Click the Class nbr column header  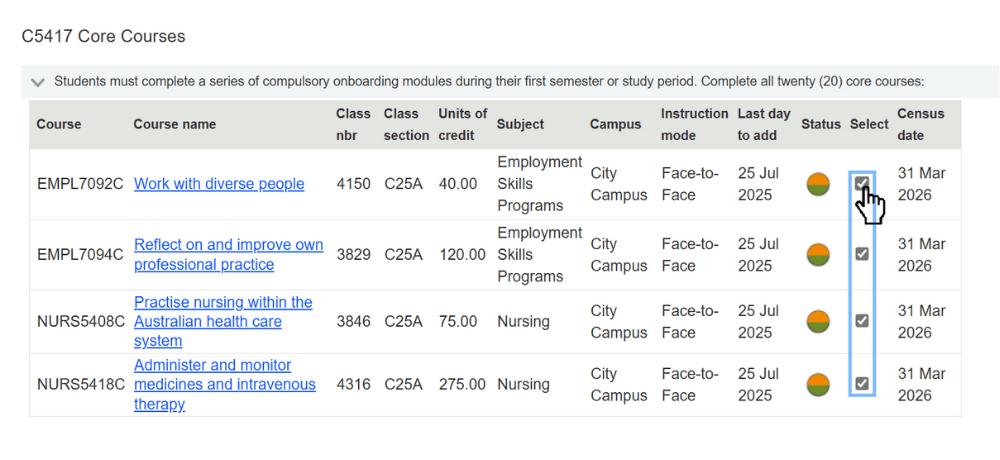point(353,124)
